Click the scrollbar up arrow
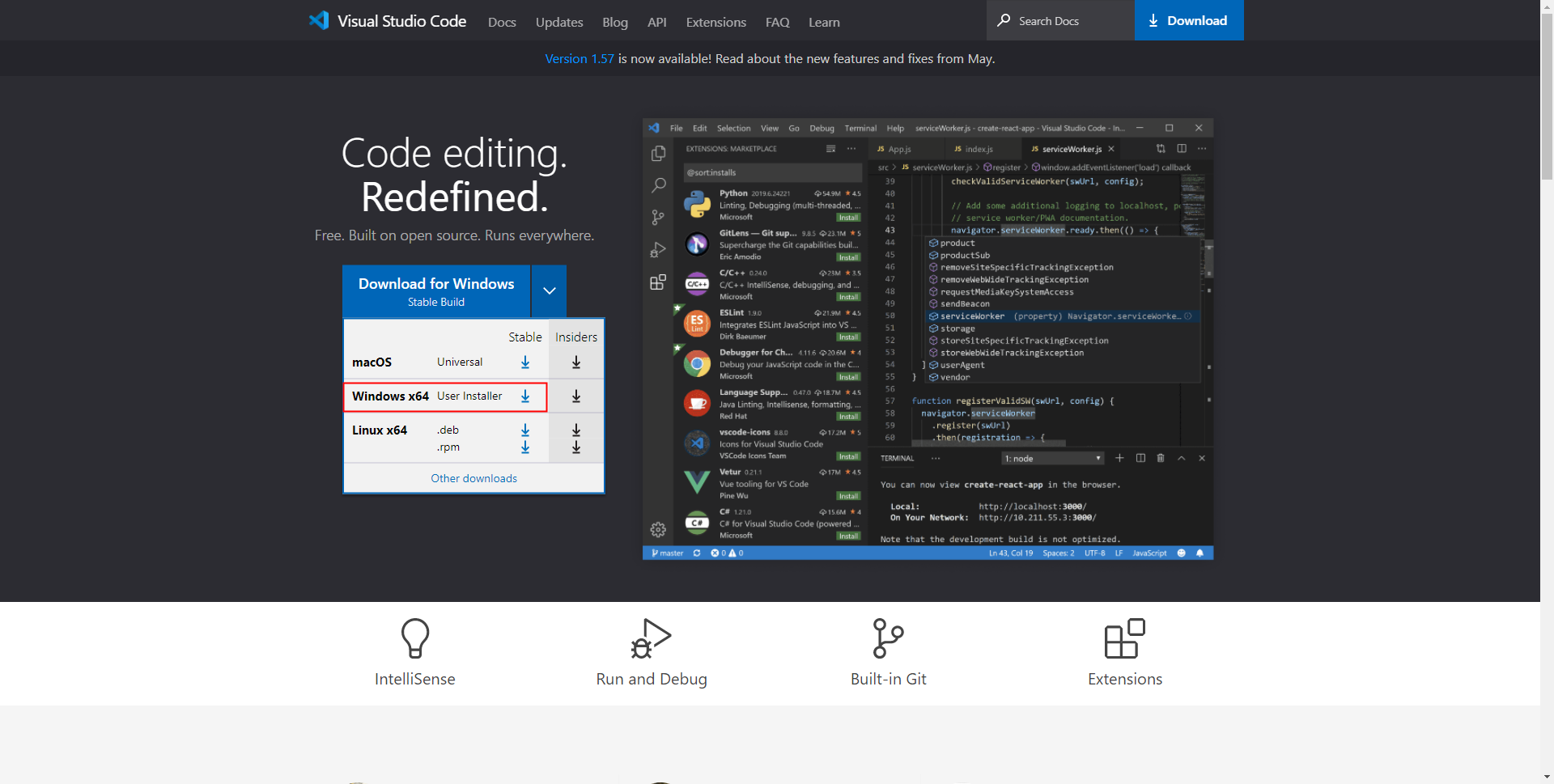Image resolution: width=1554 pixels, height=784 pixels. point(1547,6)
